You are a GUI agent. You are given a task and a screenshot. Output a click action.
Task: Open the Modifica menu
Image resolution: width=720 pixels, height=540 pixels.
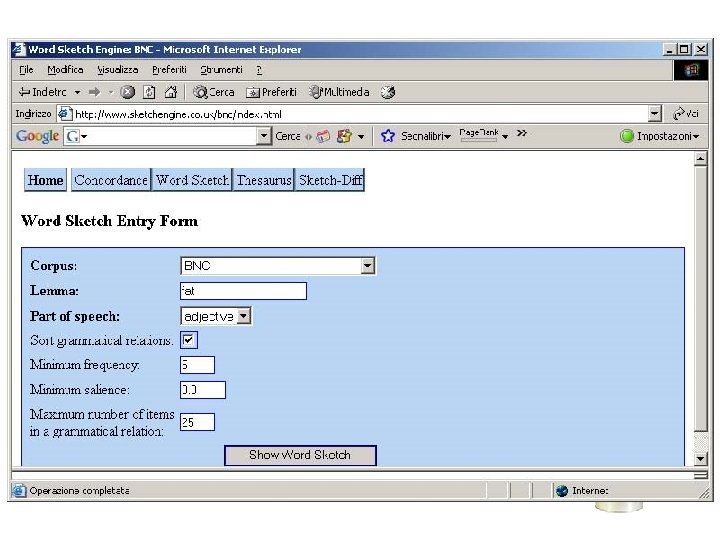(65, 70)
